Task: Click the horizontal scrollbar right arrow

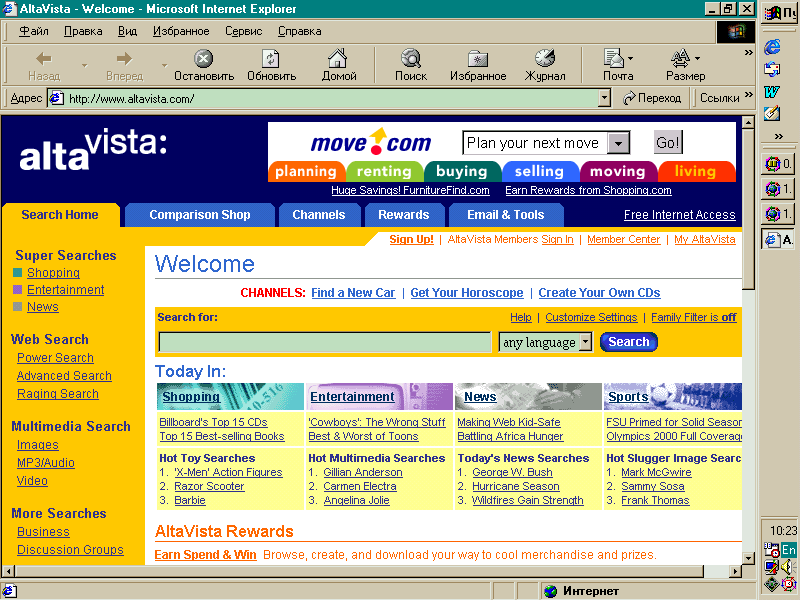Action: coord(735,571)
